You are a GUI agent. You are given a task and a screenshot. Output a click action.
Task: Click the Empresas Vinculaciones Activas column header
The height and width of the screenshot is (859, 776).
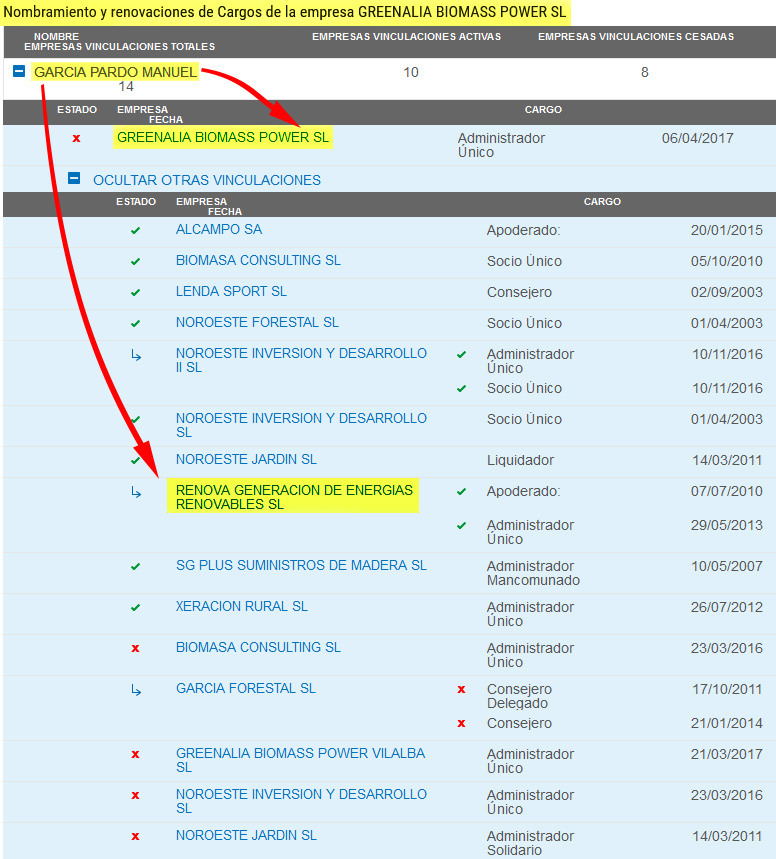tap(406, 37)
